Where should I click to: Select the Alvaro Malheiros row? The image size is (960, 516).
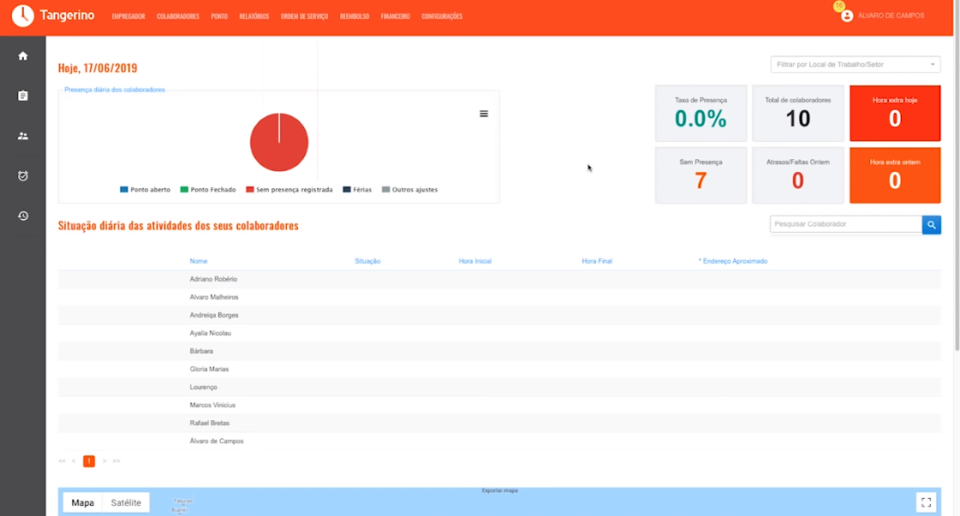[x=500, y=297]
